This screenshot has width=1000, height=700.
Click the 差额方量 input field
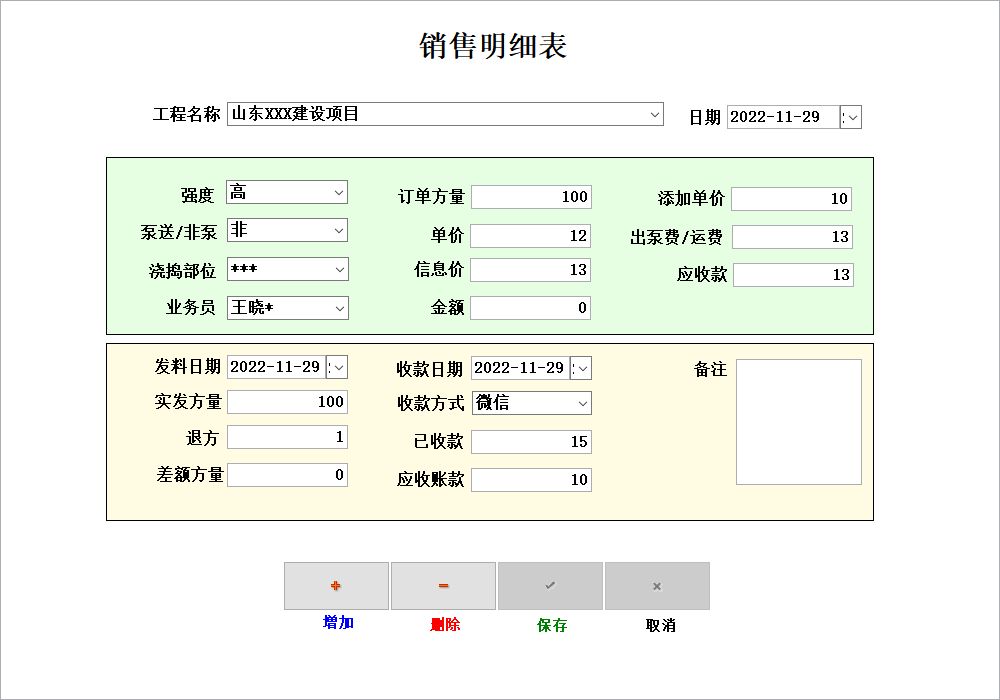click(x=288, y=475)
